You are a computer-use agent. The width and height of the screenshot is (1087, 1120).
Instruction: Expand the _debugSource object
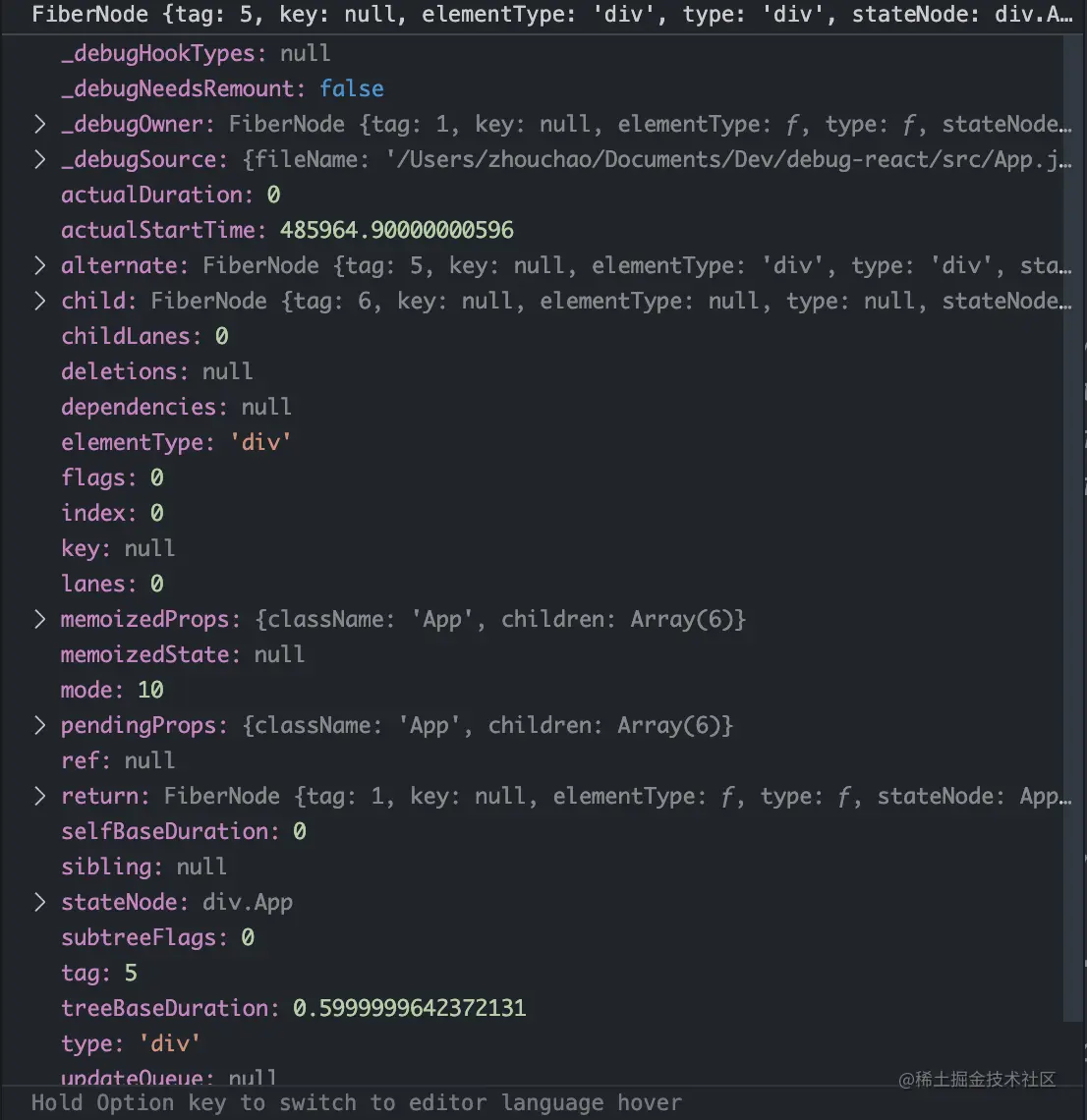(40, 159)
